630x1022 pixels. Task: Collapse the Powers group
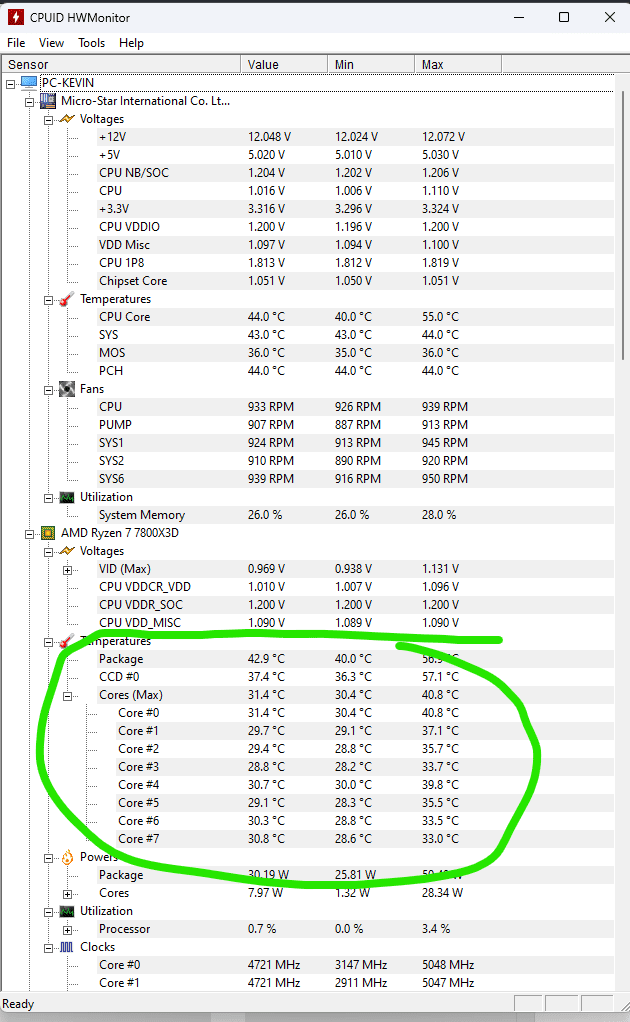coord(48,858)
